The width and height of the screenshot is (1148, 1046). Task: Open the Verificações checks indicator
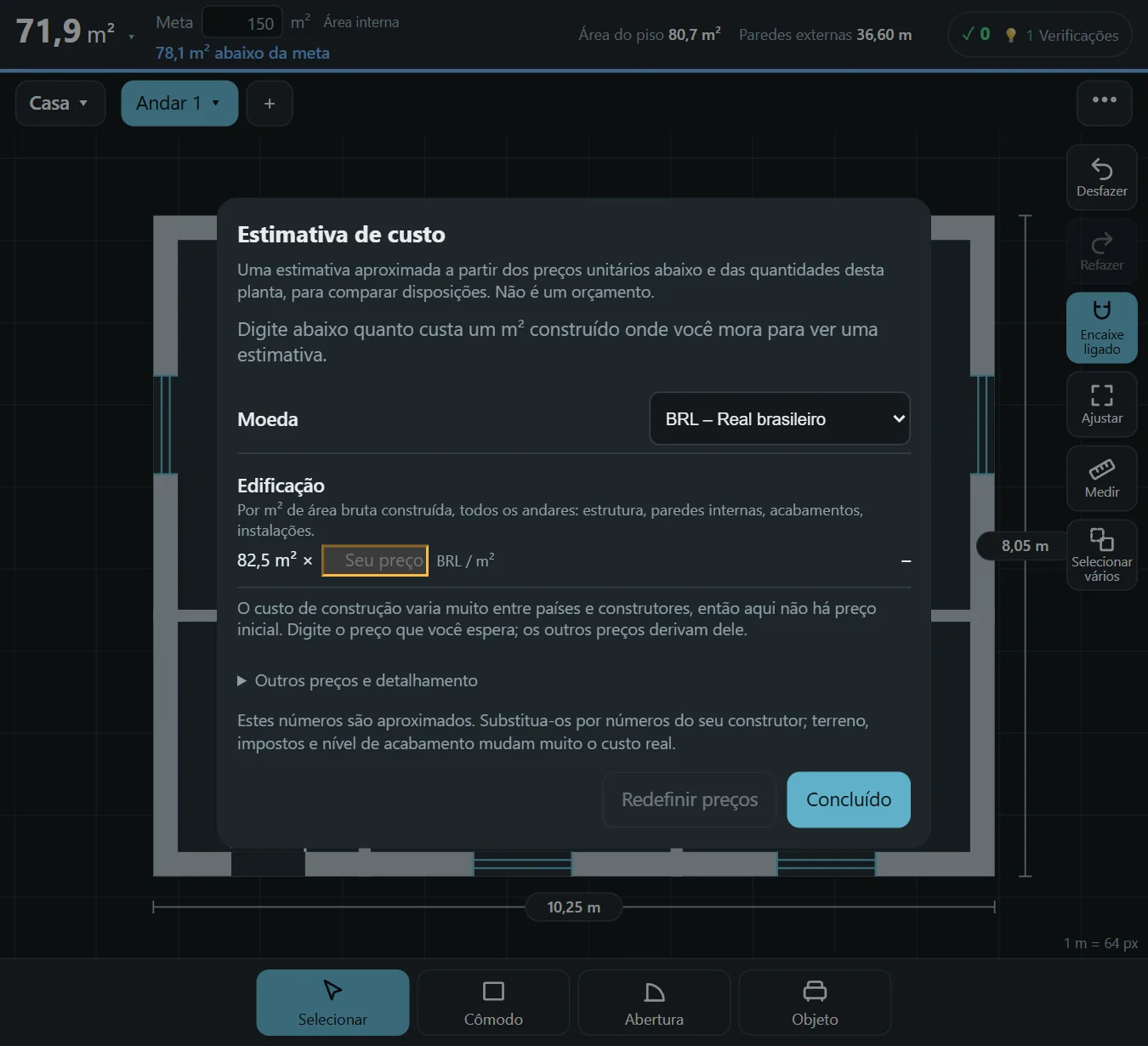pos(1040,35)
